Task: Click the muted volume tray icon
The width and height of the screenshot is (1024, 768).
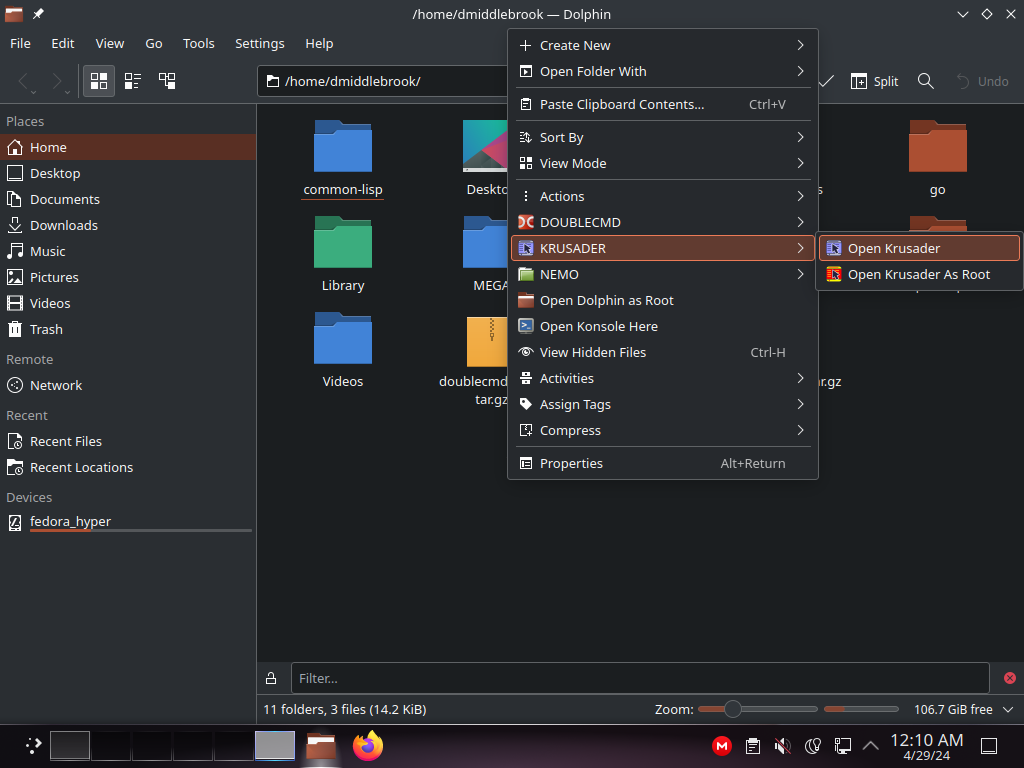Action: pyautogui.click(x=782, y=745)
